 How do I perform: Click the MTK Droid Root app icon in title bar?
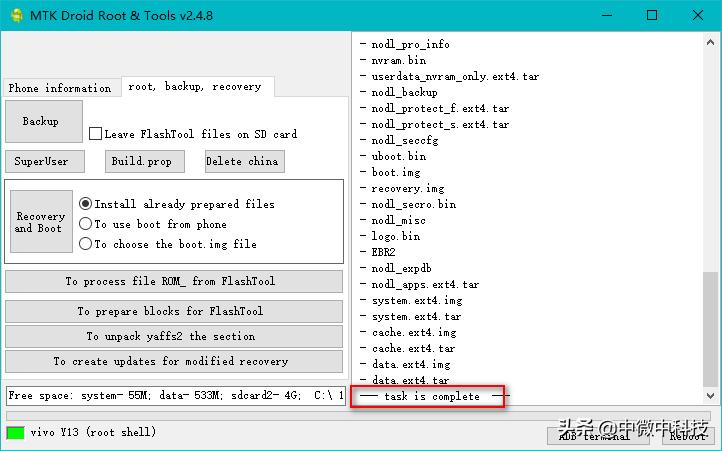pyautogui.click(x=17, y=15)
